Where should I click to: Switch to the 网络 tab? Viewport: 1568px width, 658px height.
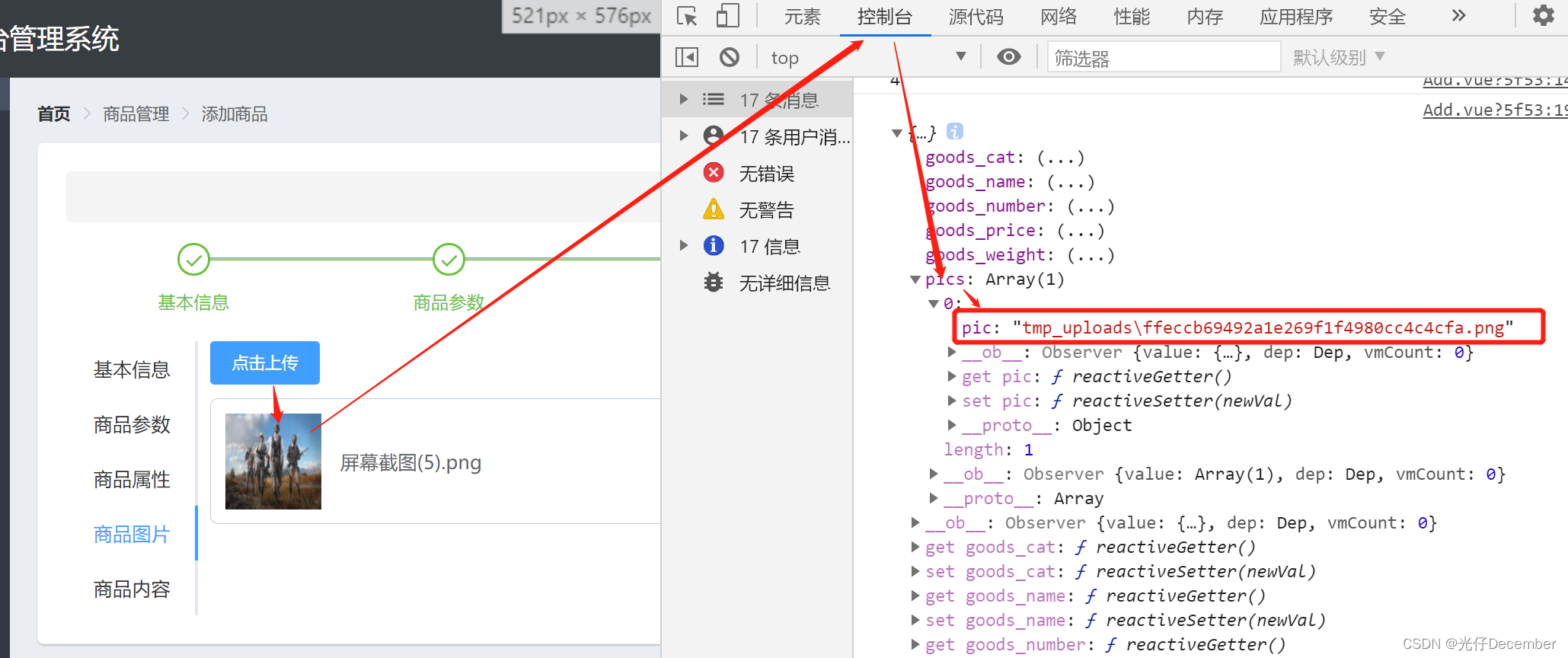click(1059, 17)
